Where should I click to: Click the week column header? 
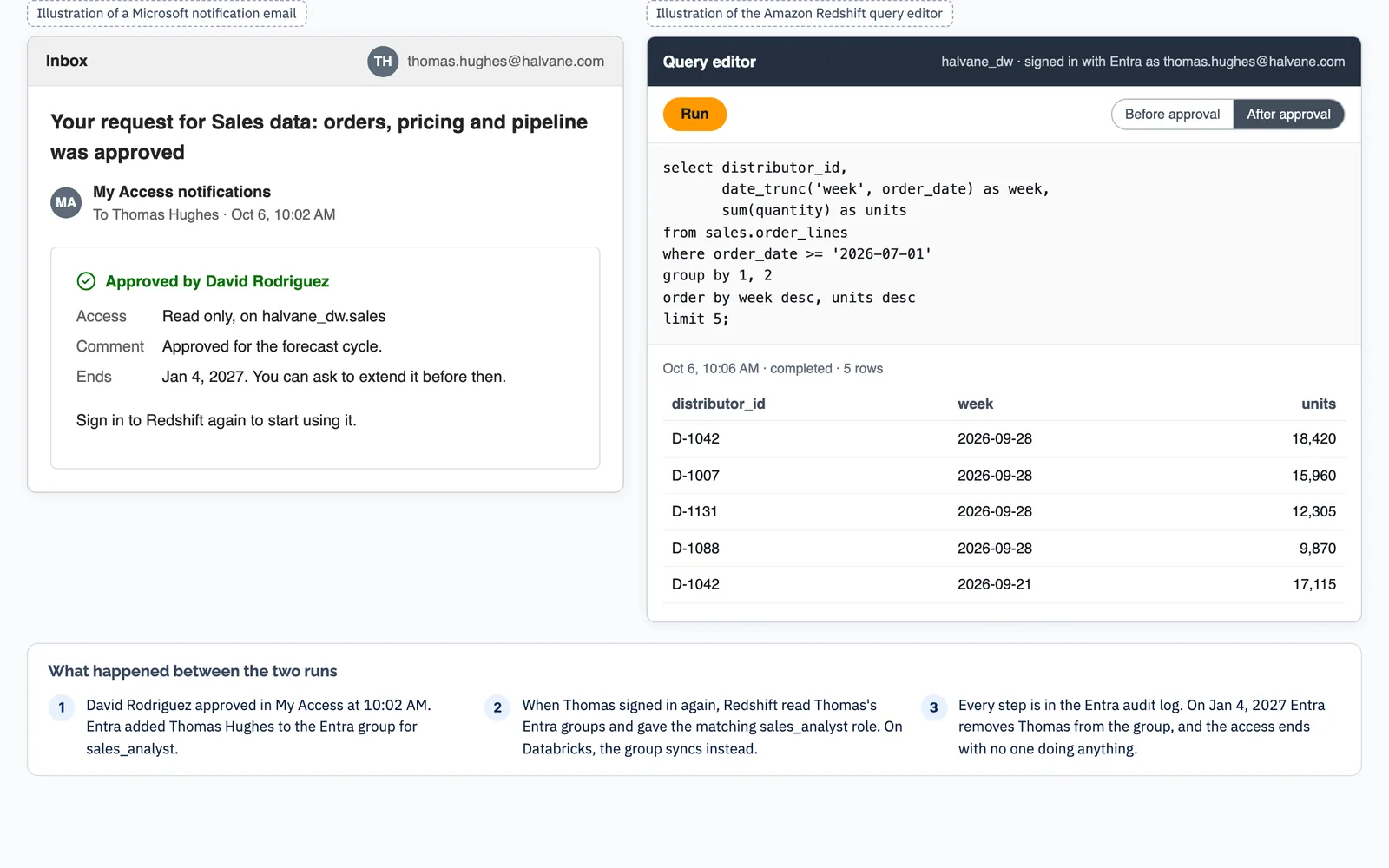click(x=975, y=404)
